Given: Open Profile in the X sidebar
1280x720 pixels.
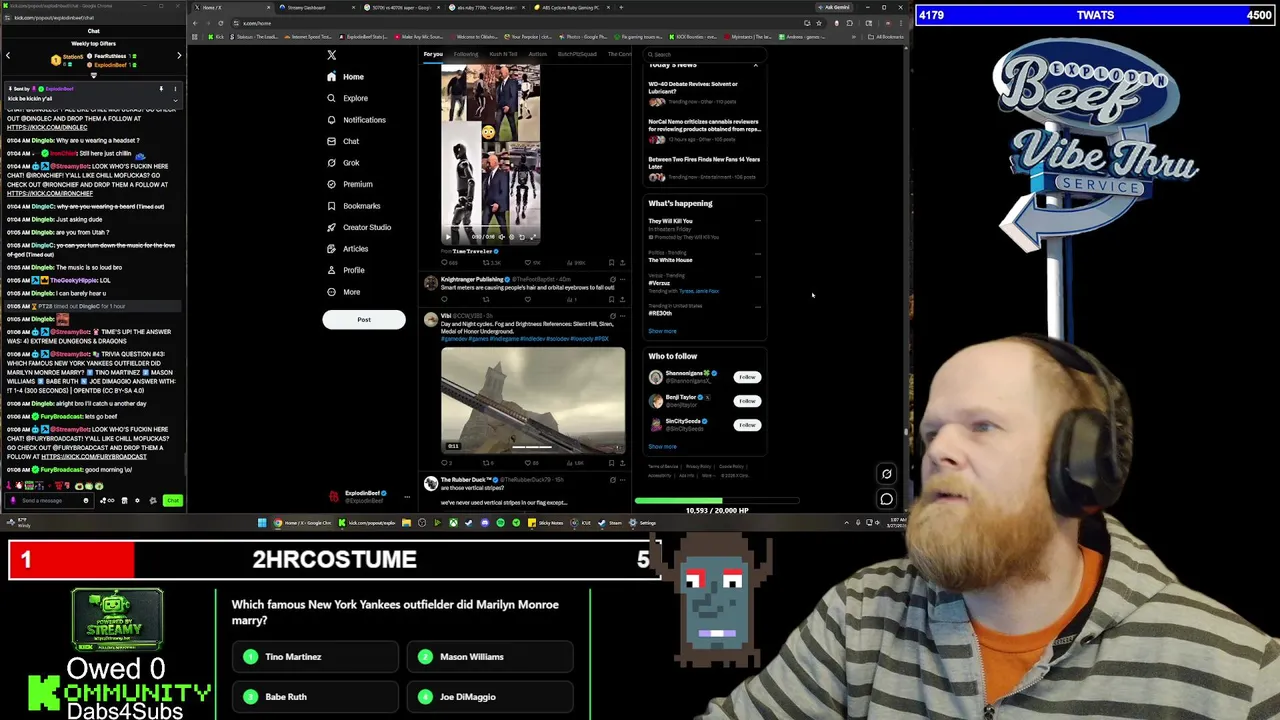Looking at the screenshot, I should pos(345,270).
